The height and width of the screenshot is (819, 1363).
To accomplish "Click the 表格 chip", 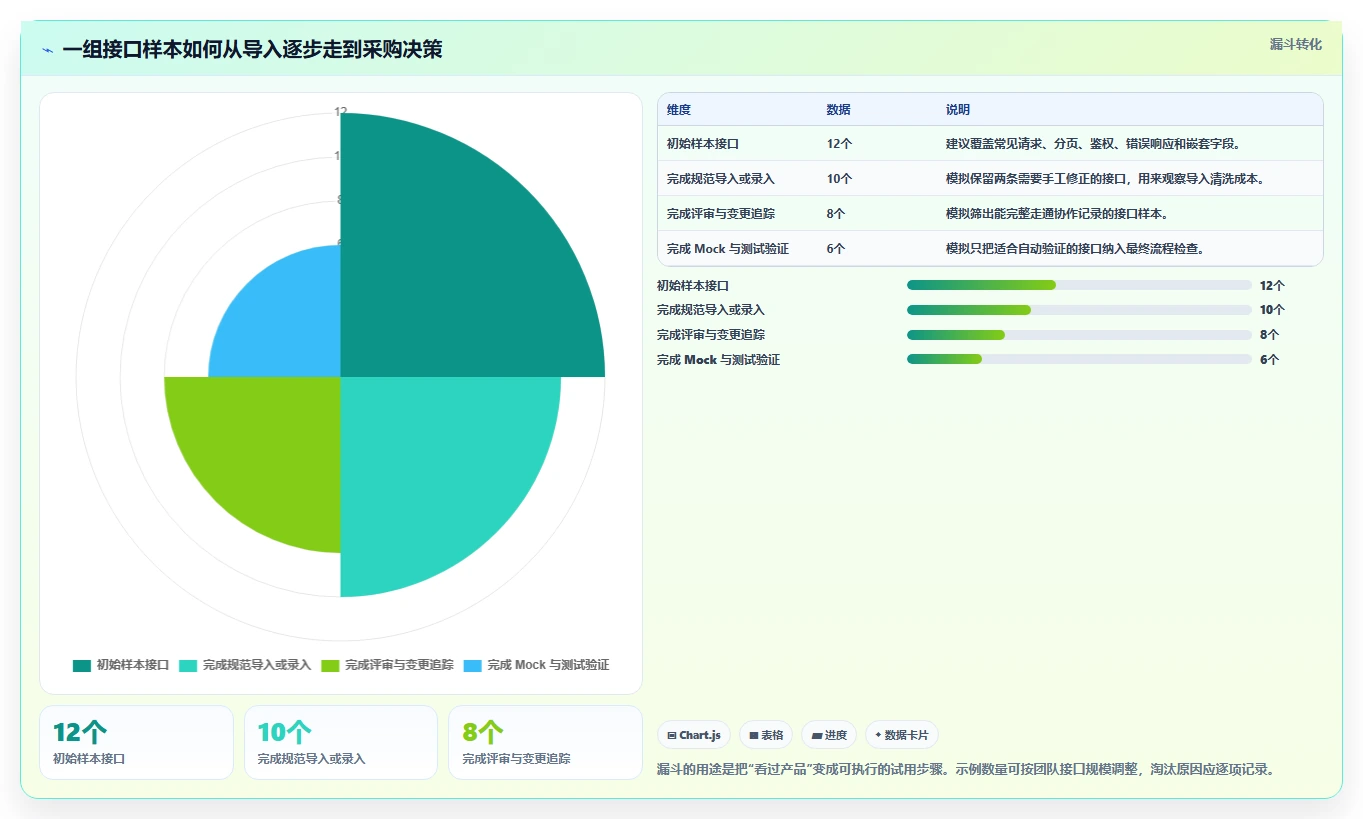I will pyautogui.click(x=766, y=735).
